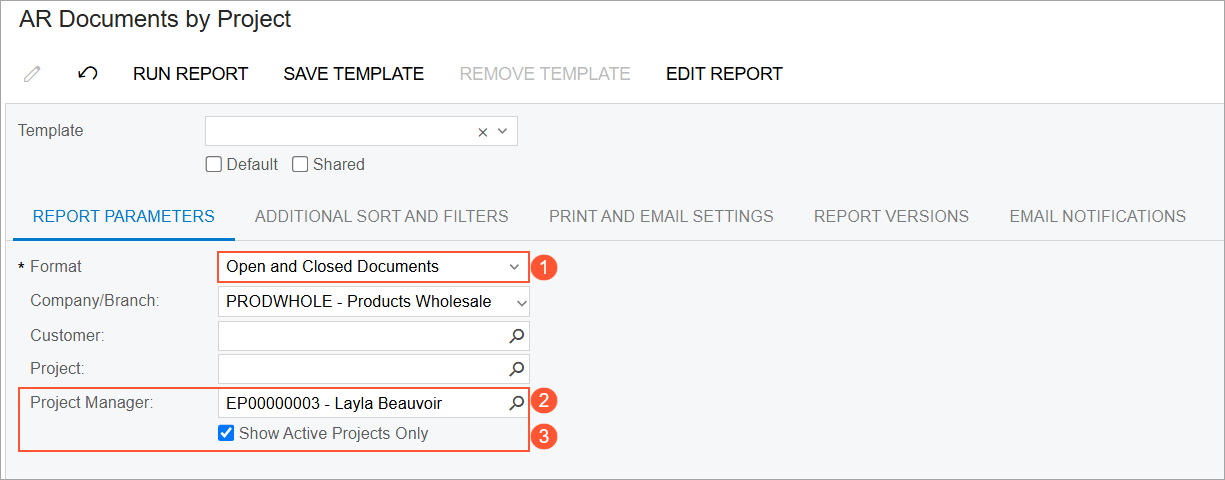The image size is (1225, 480).
Task: Click the pencil edit icon
Action: [x=32, y=74]
